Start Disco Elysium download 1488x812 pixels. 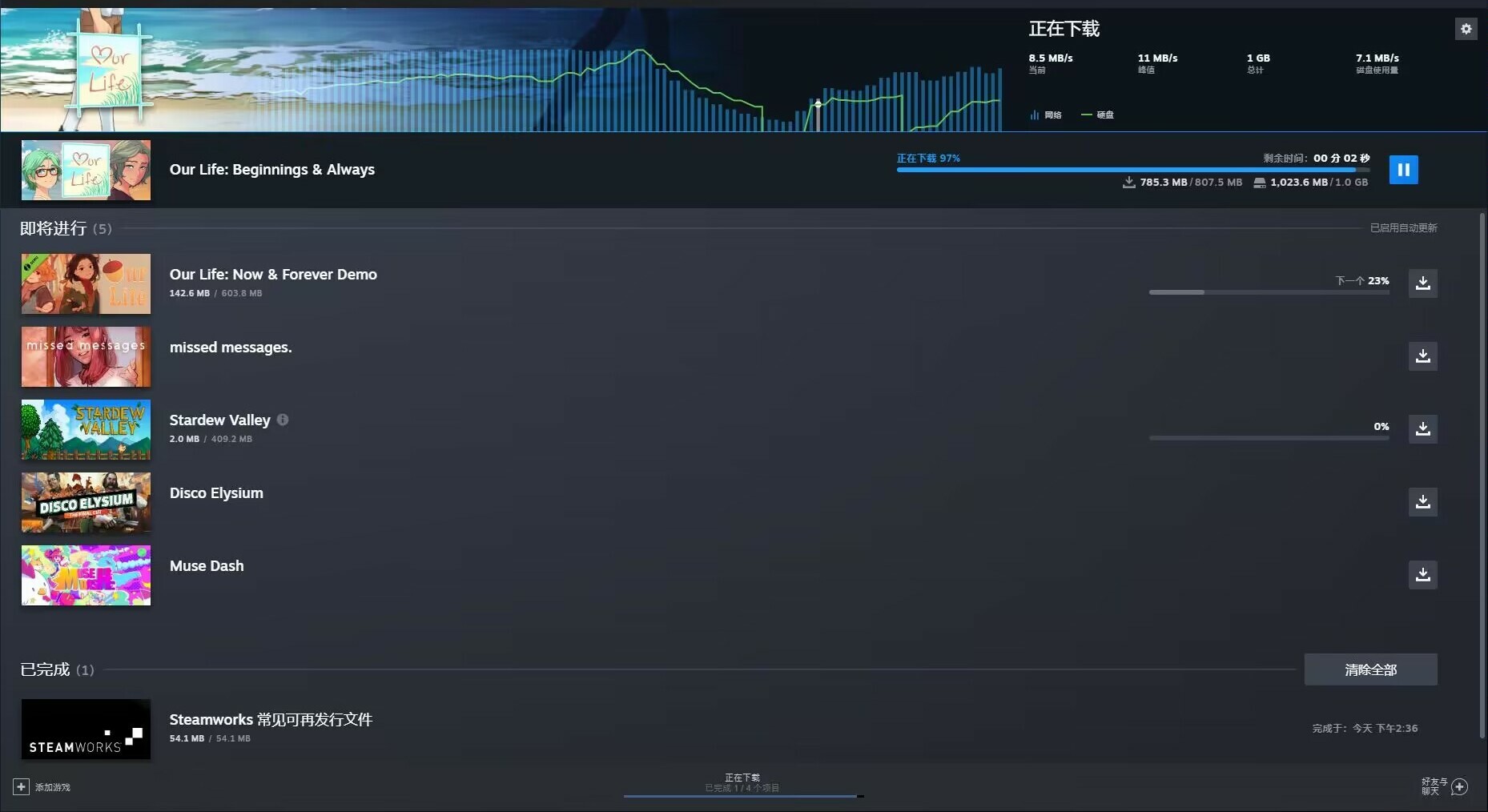pyautogui.click(x=1422, y=502)
